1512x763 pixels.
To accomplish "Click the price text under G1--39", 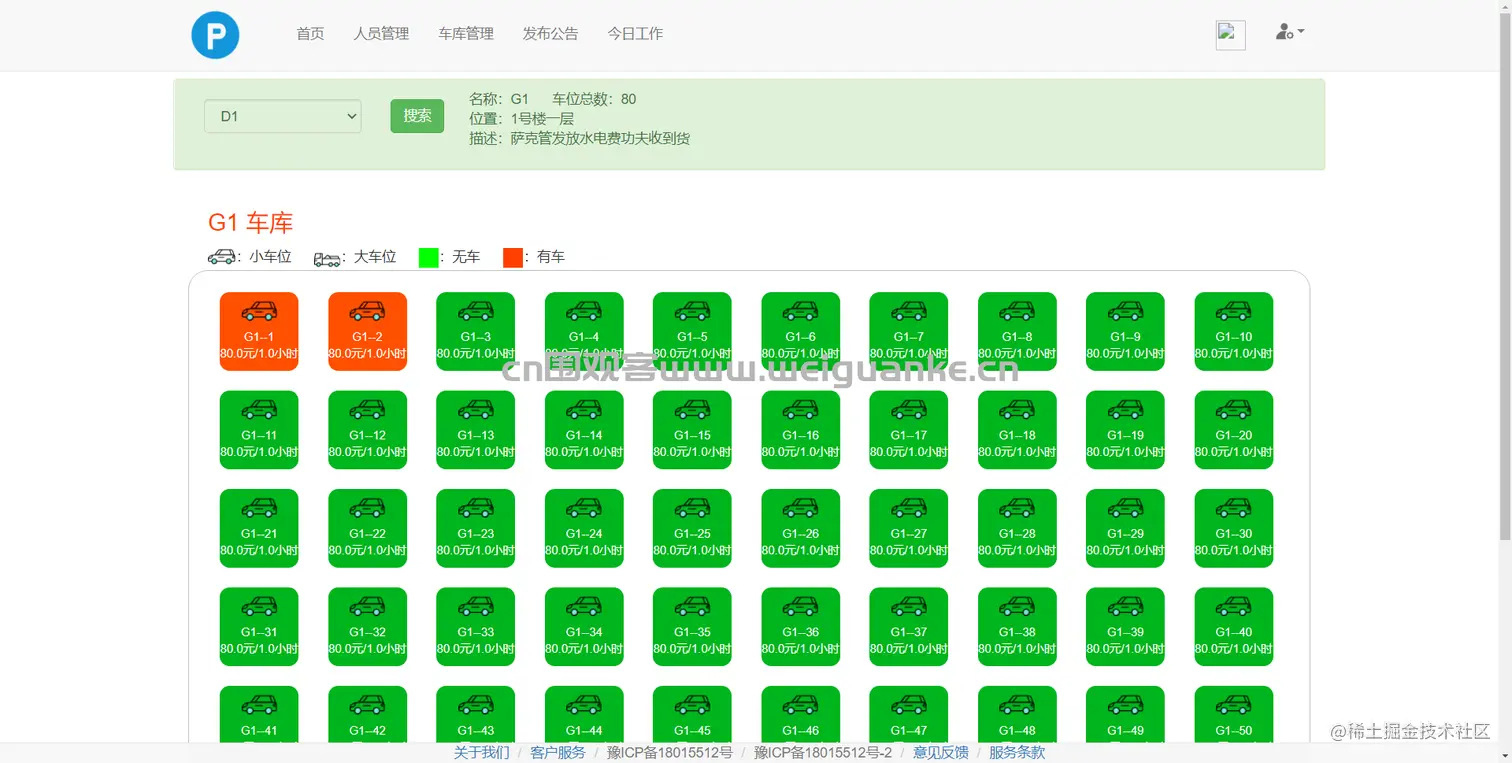I will click(x=1125, y=649).
